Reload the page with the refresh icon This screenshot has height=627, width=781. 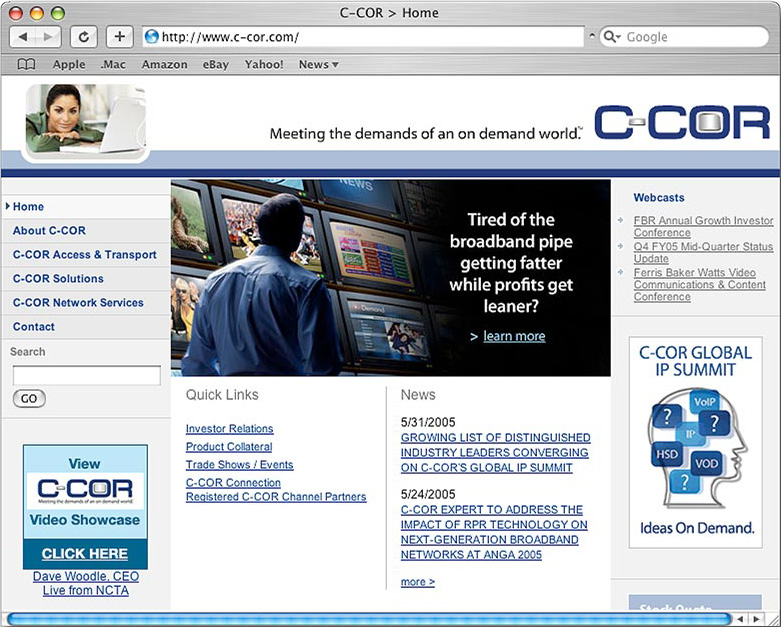(83, 37)
